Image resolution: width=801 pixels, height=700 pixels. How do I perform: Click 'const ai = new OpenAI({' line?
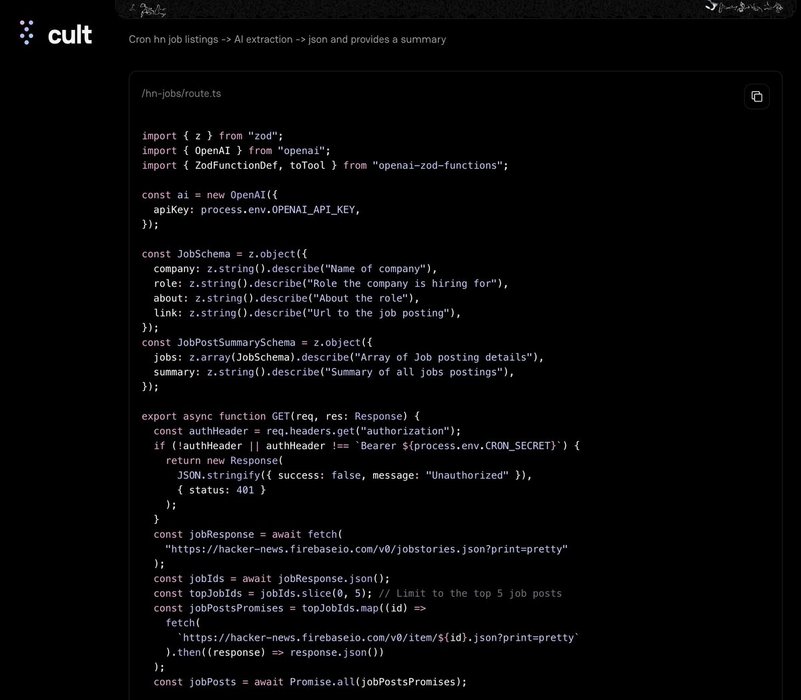tap(209, 195)
